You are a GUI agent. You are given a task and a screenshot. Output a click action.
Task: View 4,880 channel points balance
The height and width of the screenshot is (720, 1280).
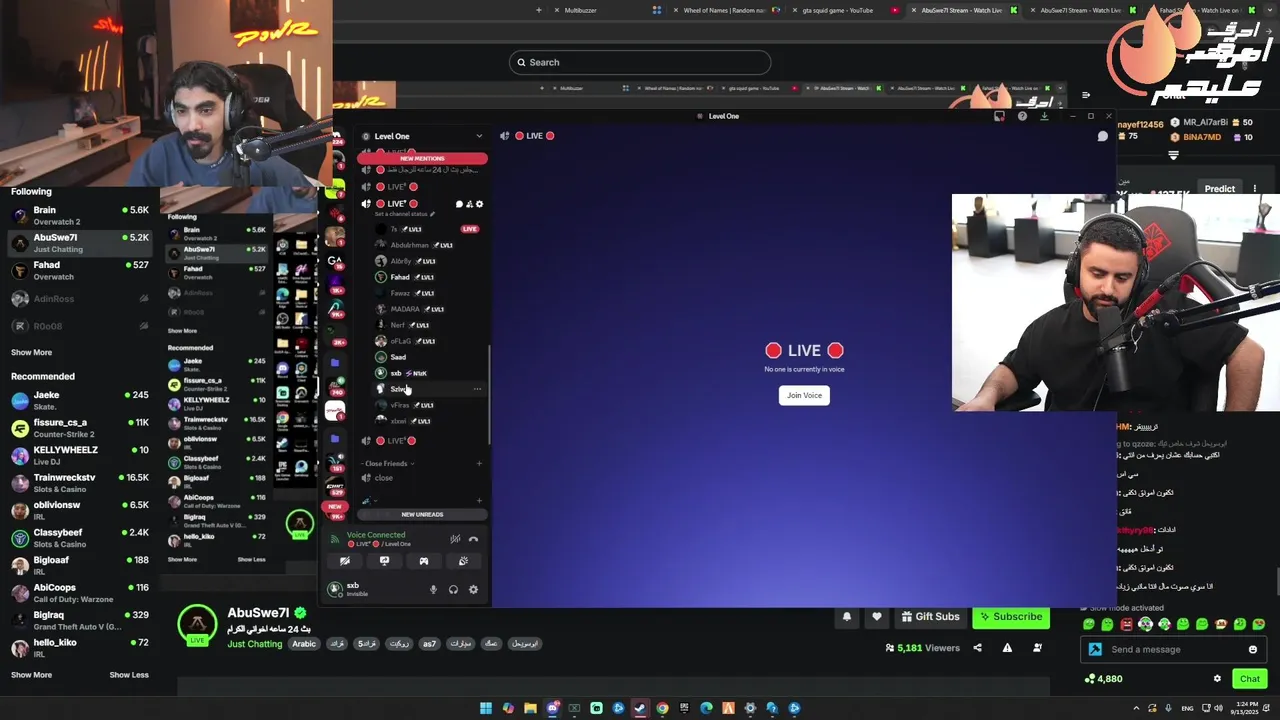click(1103, 679)
